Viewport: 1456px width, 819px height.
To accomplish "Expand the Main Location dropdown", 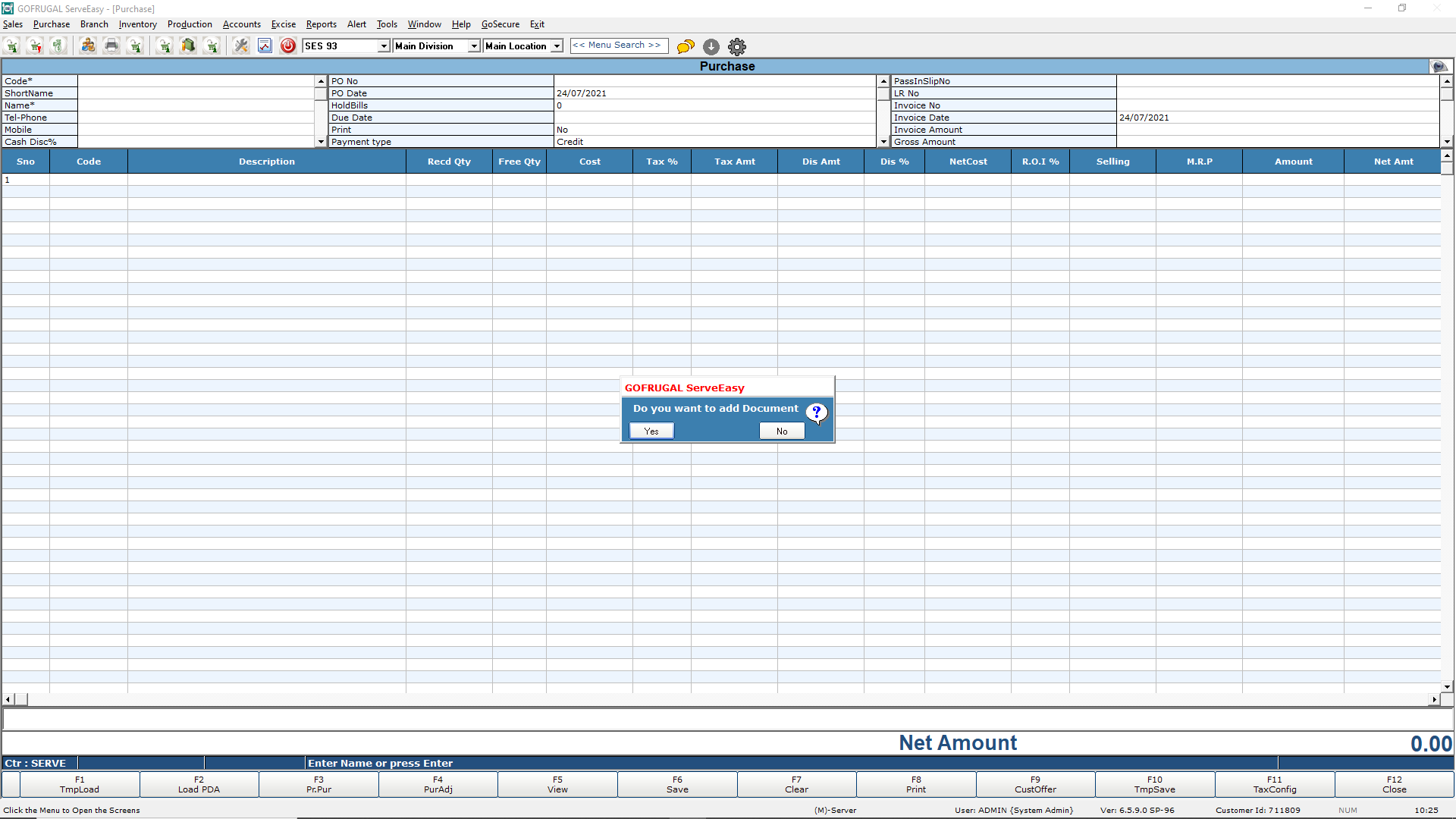I will pyautogui.click(x=557, y=46).
